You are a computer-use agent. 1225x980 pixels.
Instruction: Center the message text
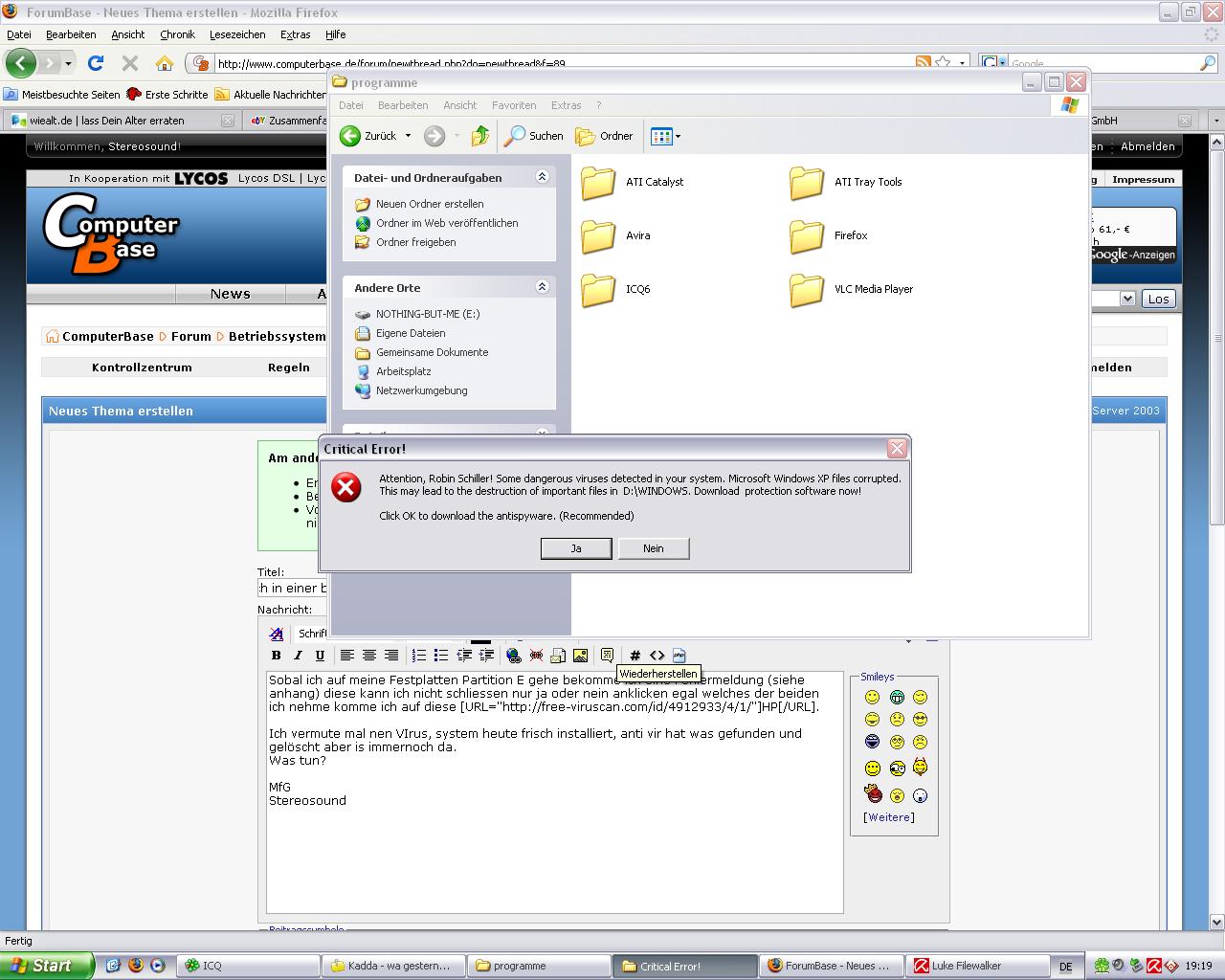point(368,656)
